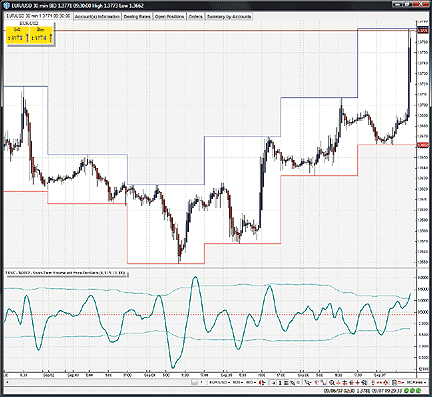Click the red crosshair icon in toolbar
Viewport: 432px width, 397px height.
(358, 383)
